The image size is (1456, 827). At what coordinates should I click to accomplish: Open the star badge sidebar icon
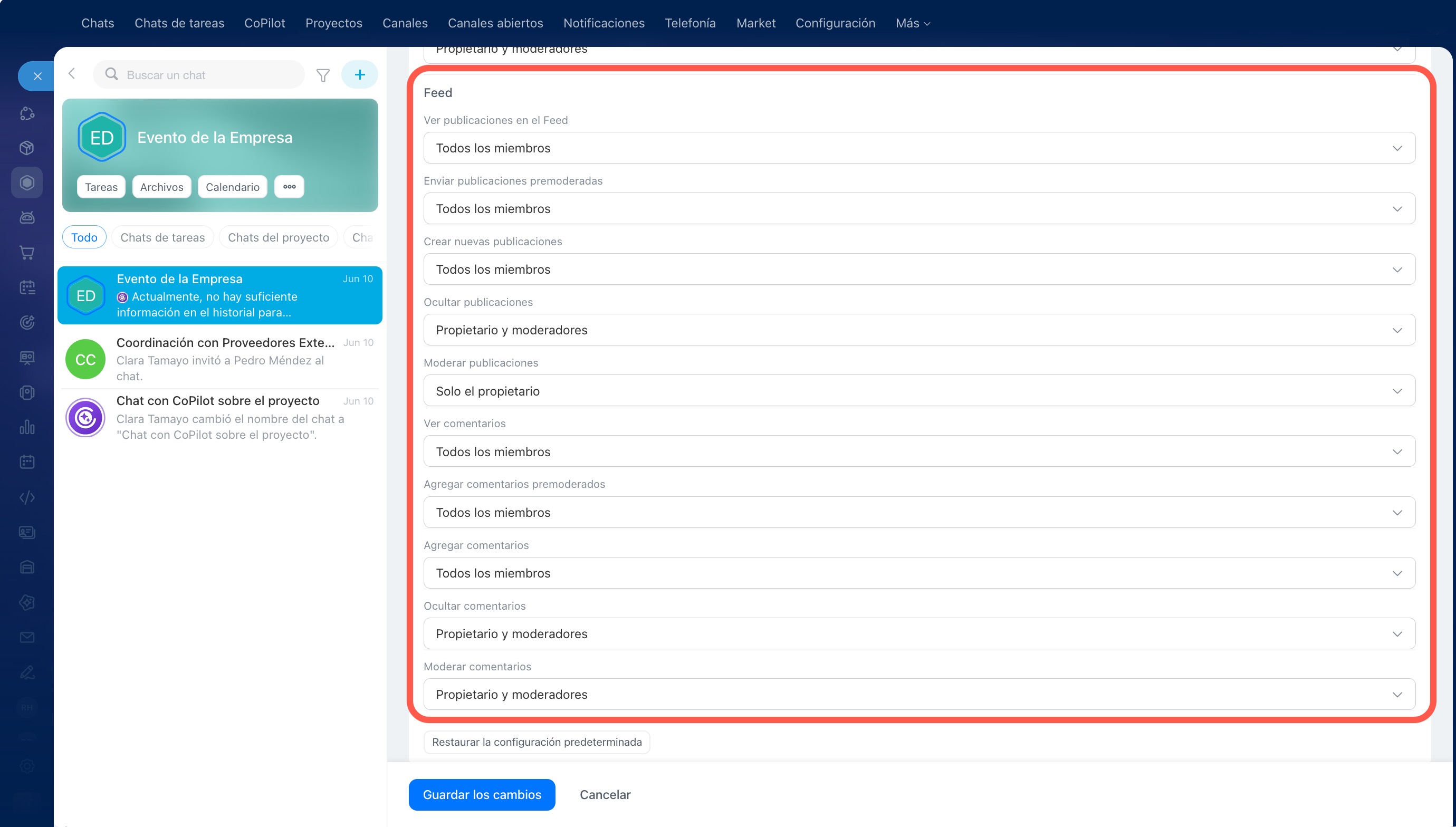point(27,602)
